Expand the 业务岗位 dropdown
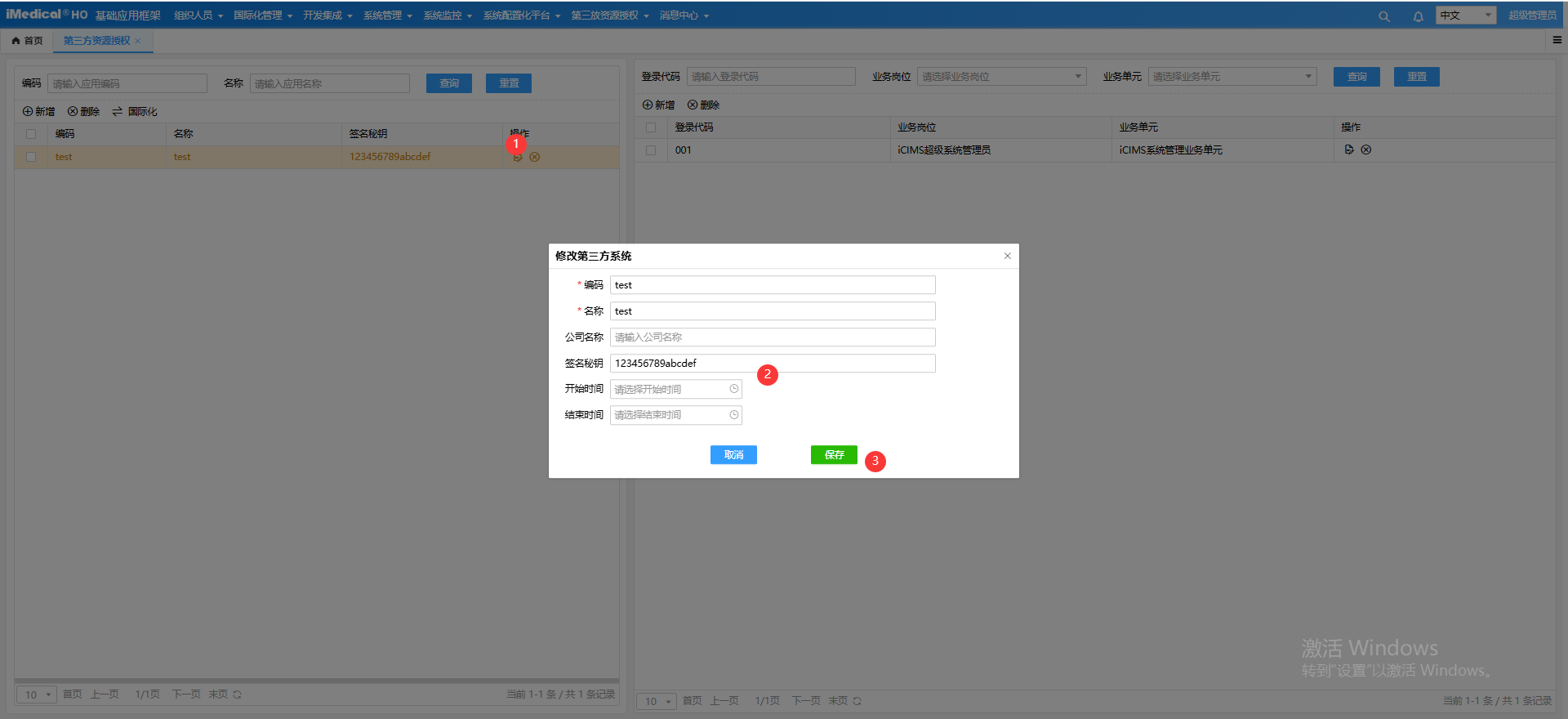 coord(1078,77)
